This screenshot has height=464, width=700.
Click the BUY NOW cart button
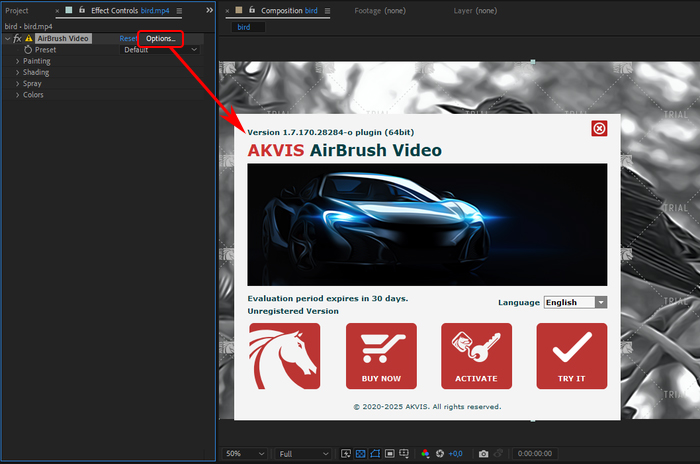[x=381, y=356]
